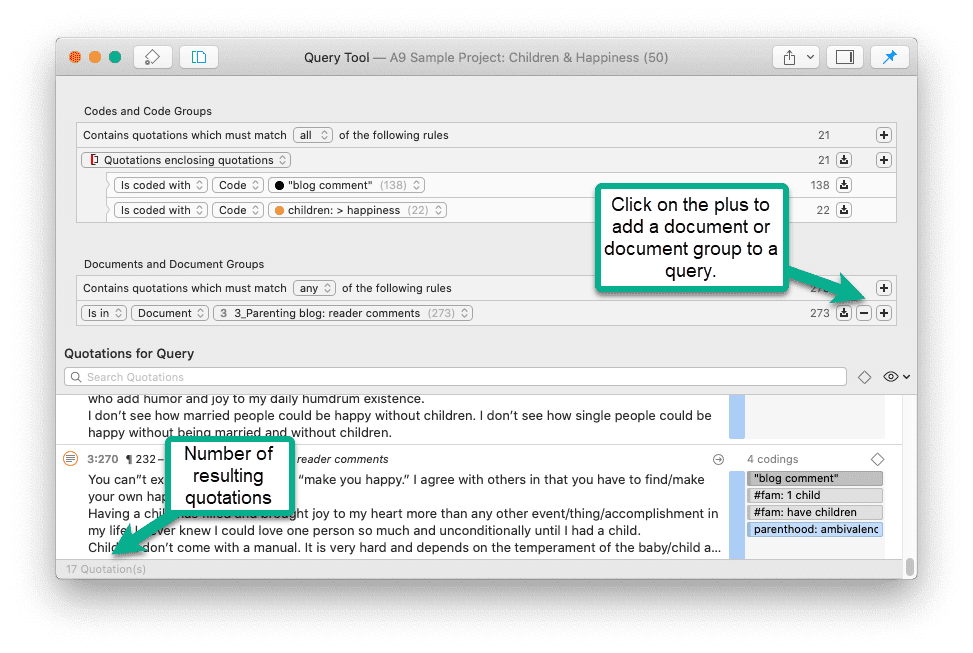Click the diamond icon next to 4 codings

(x=877, y=459)
